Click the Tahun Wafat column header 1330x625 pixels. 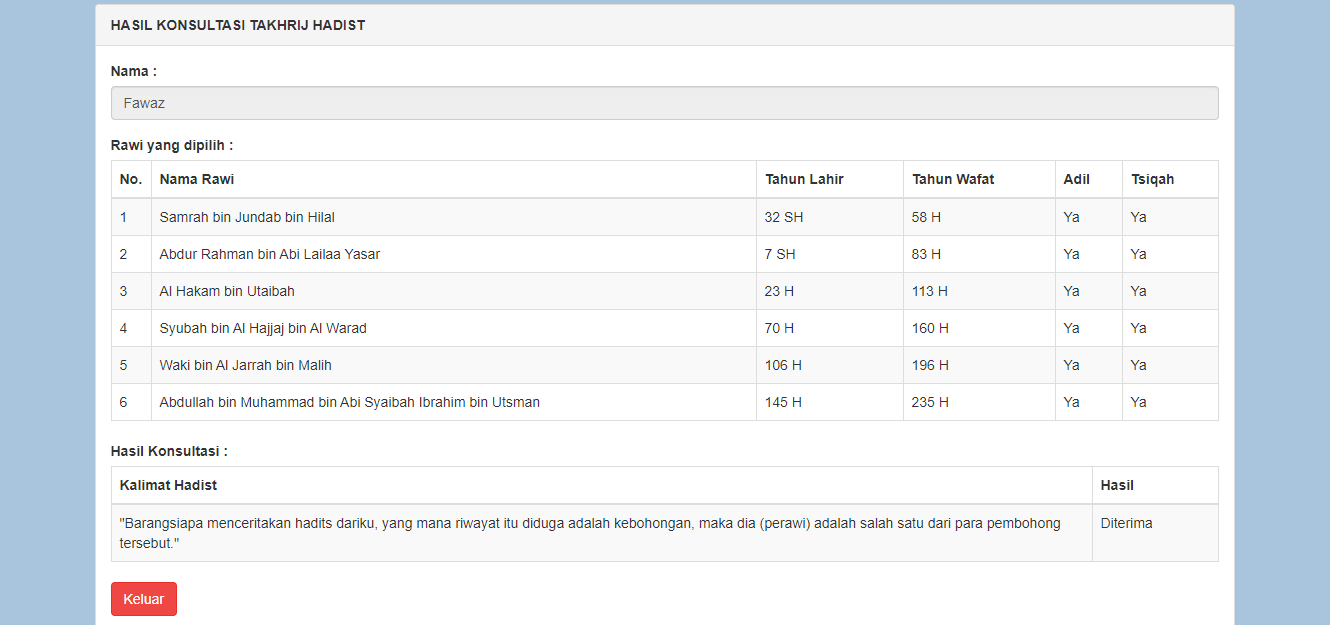952,179
